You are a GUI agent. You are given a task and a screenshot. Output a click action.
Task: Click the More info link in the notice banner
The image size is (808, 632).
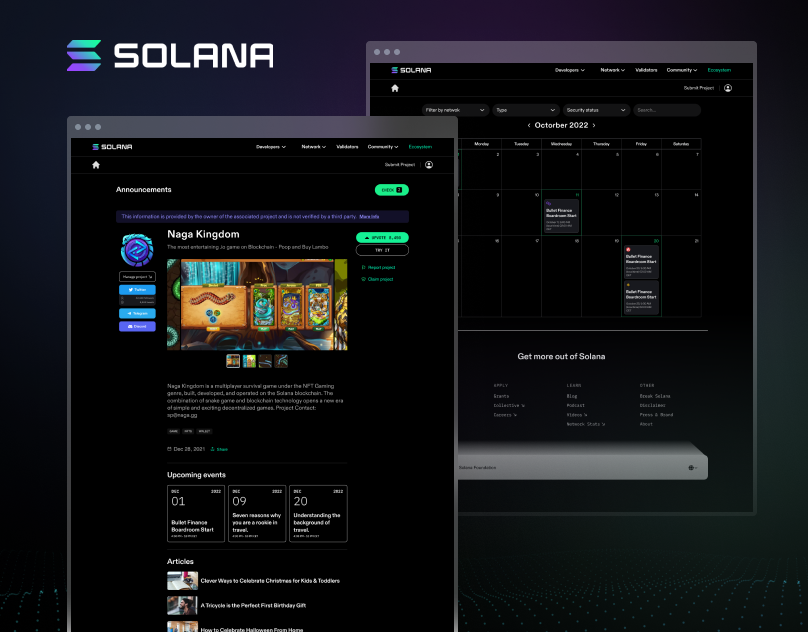tap(369, 217)
